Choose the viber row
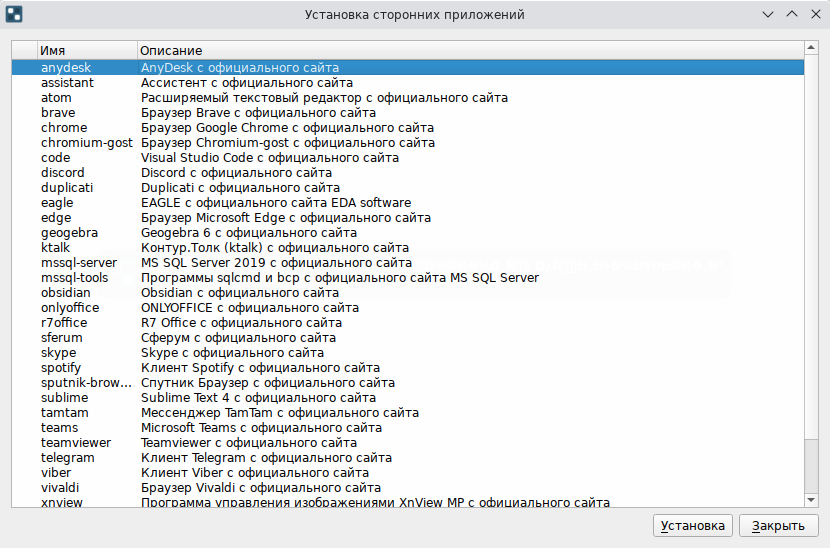This screenshot has height=548, width=830. coord(408,472)
